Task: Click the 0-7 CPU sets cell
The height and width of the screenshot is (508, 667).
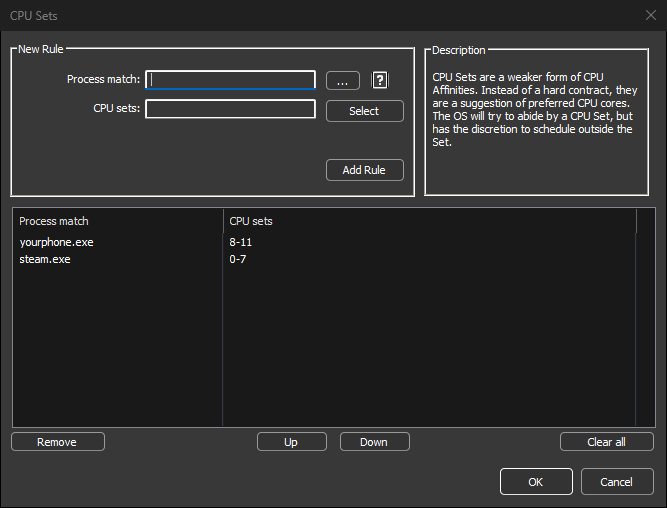Action: pyautogui.click(x=238, y=259)
